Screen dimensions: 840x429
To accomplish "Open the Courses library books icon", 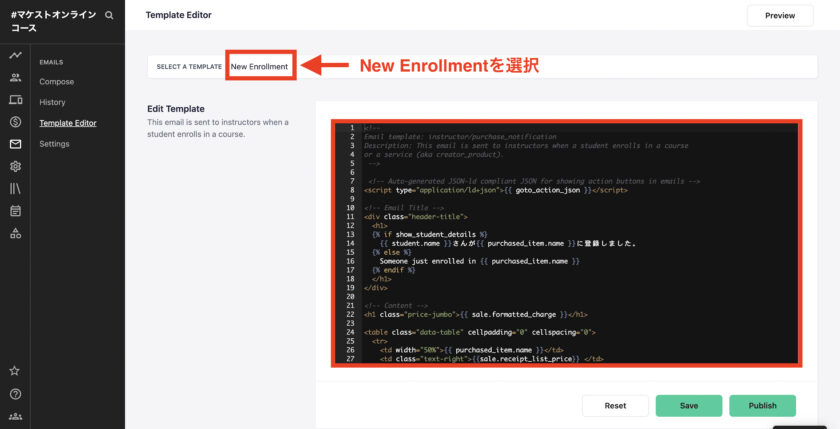I will pyautogui.click(x=16, y=189).
